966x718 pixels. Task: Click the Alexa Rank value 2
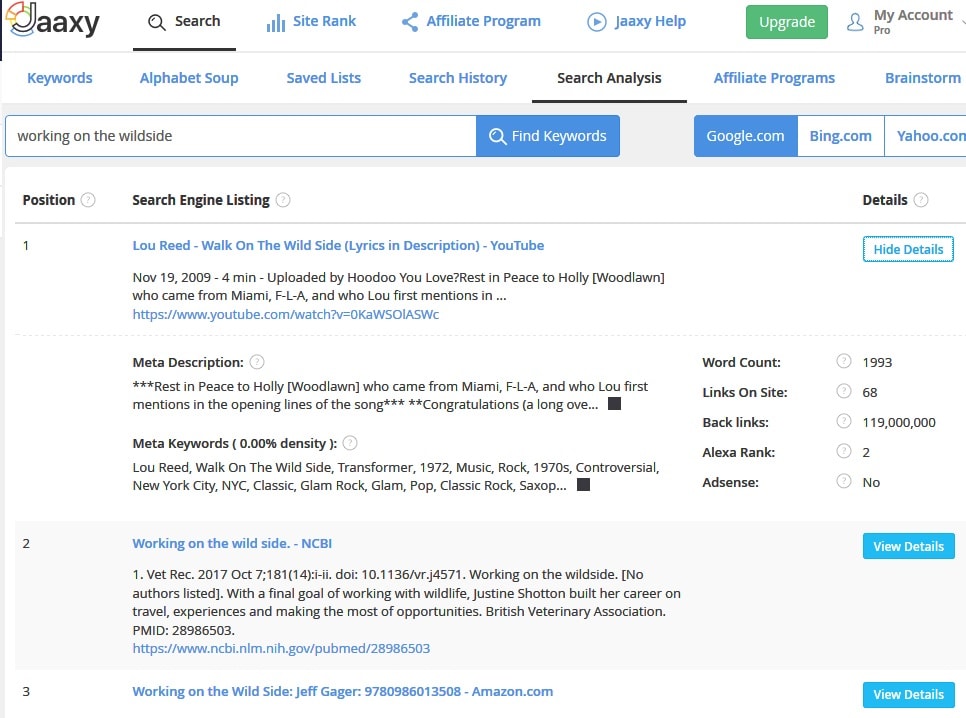(x=866, y=452)
